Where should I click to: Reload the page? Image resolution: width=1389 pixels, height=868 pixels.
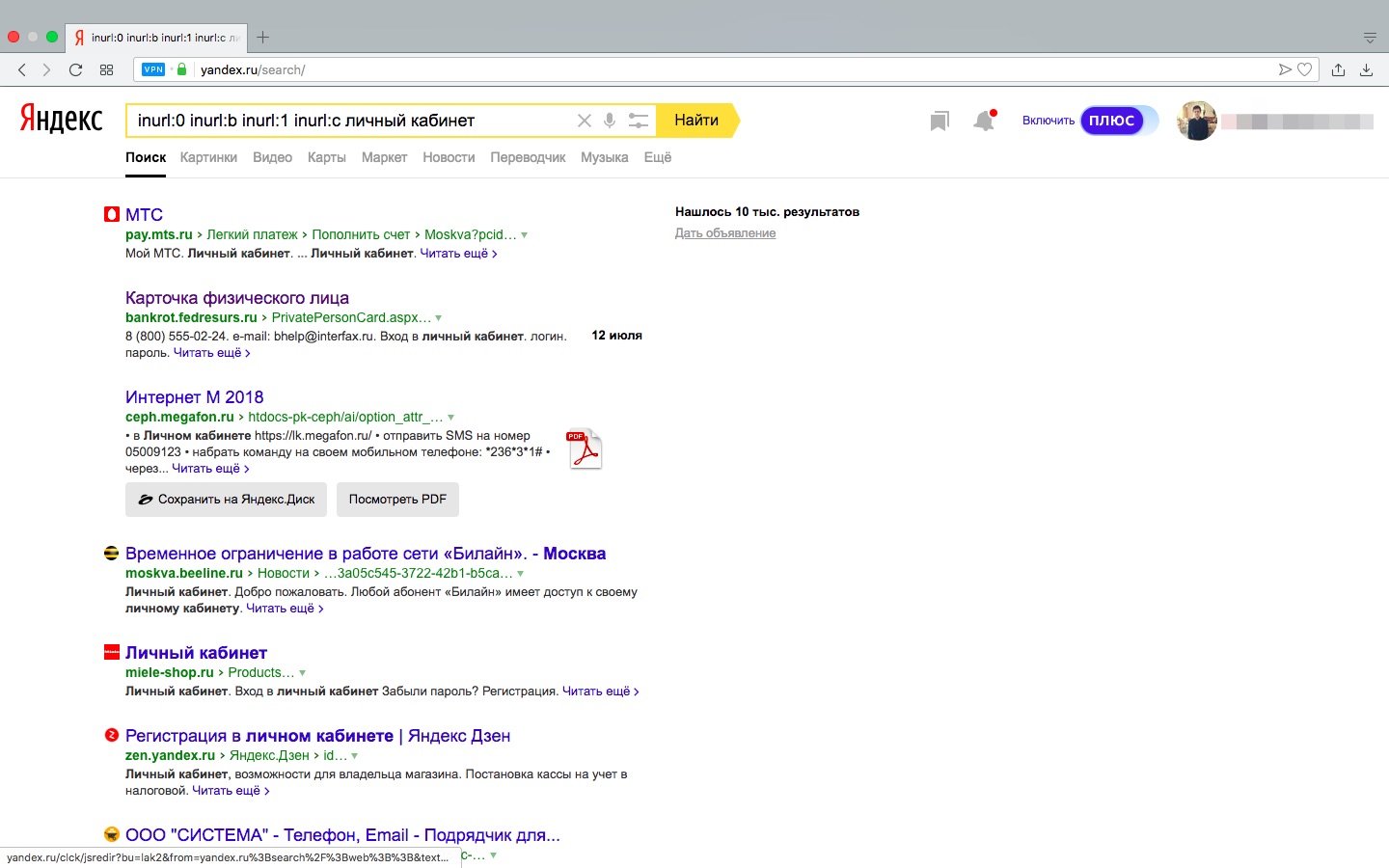(76, 69)
